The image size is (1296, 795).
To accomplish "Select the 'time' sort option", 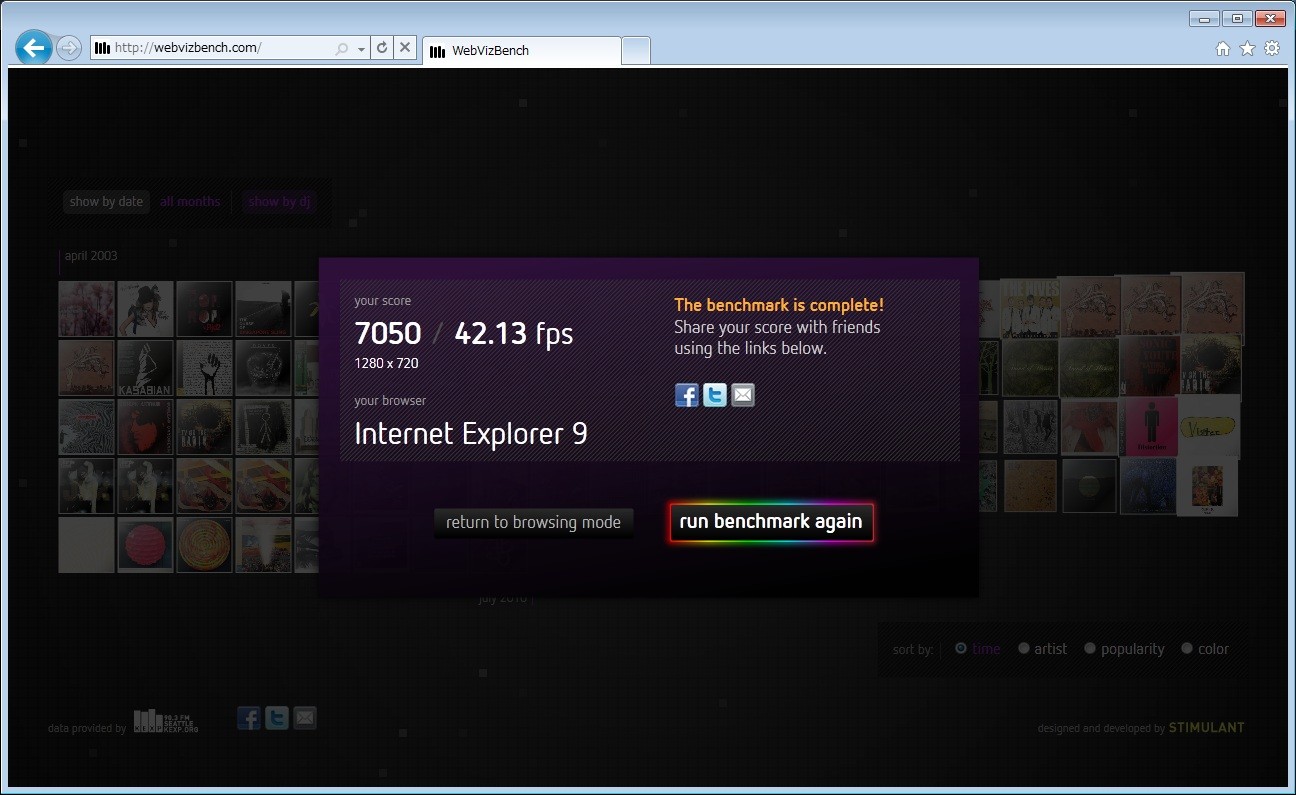I will tap(977, 649).
